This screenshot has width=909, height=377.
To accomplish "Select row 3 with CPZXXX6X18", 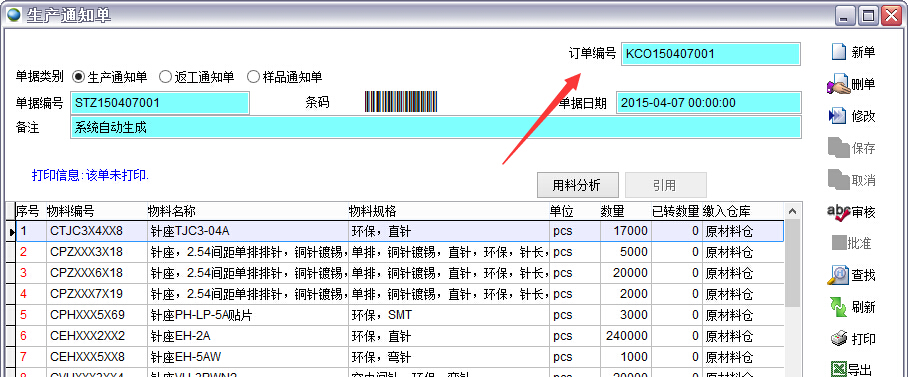I will pos(399,273).
